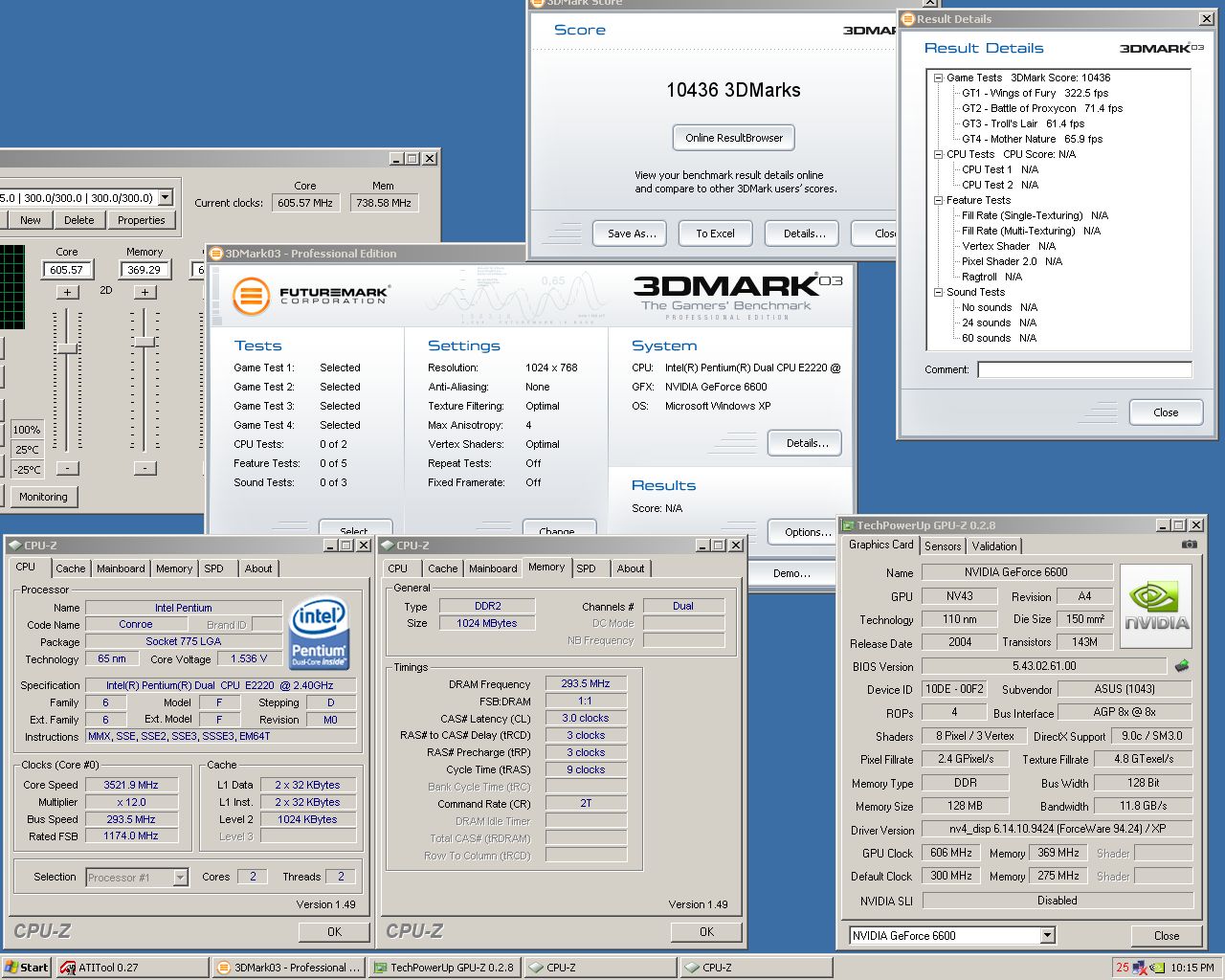This screenshot has height=980, width=1225.
Task: Decrease memory clock with minus button
Action: [x=145, y=468]
